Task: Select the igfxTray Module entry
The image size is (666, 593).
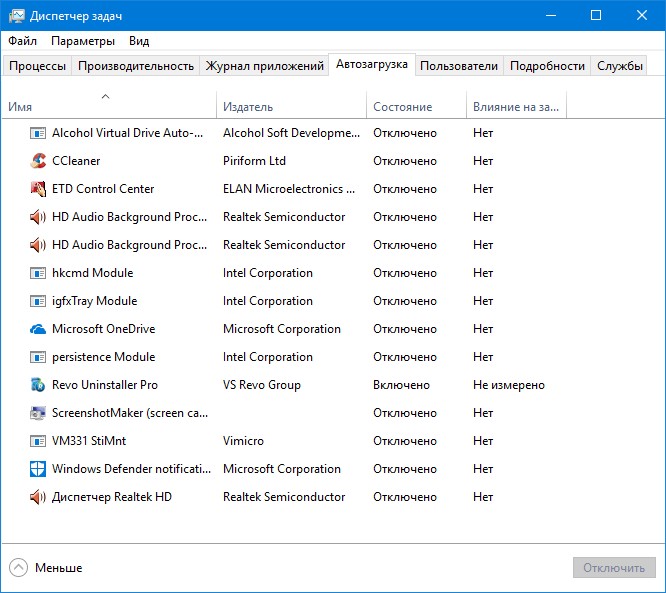Action: pyautogui.click(x=94, y=301)
